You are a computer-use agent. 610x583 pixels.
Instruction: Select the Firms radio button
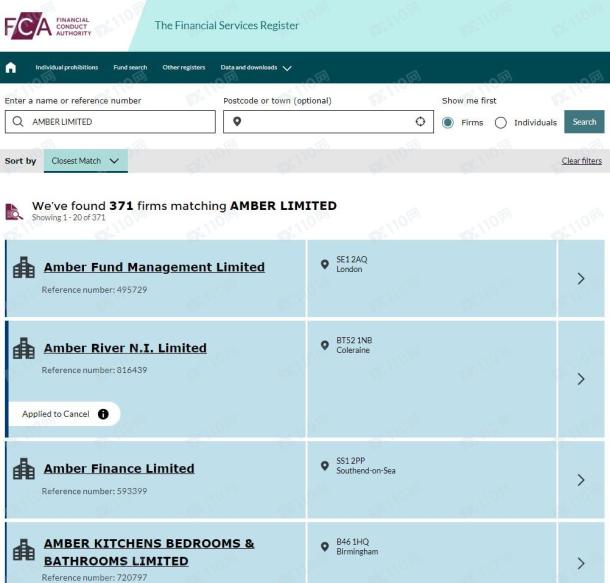pyautogui.click(x=448, y=123)
